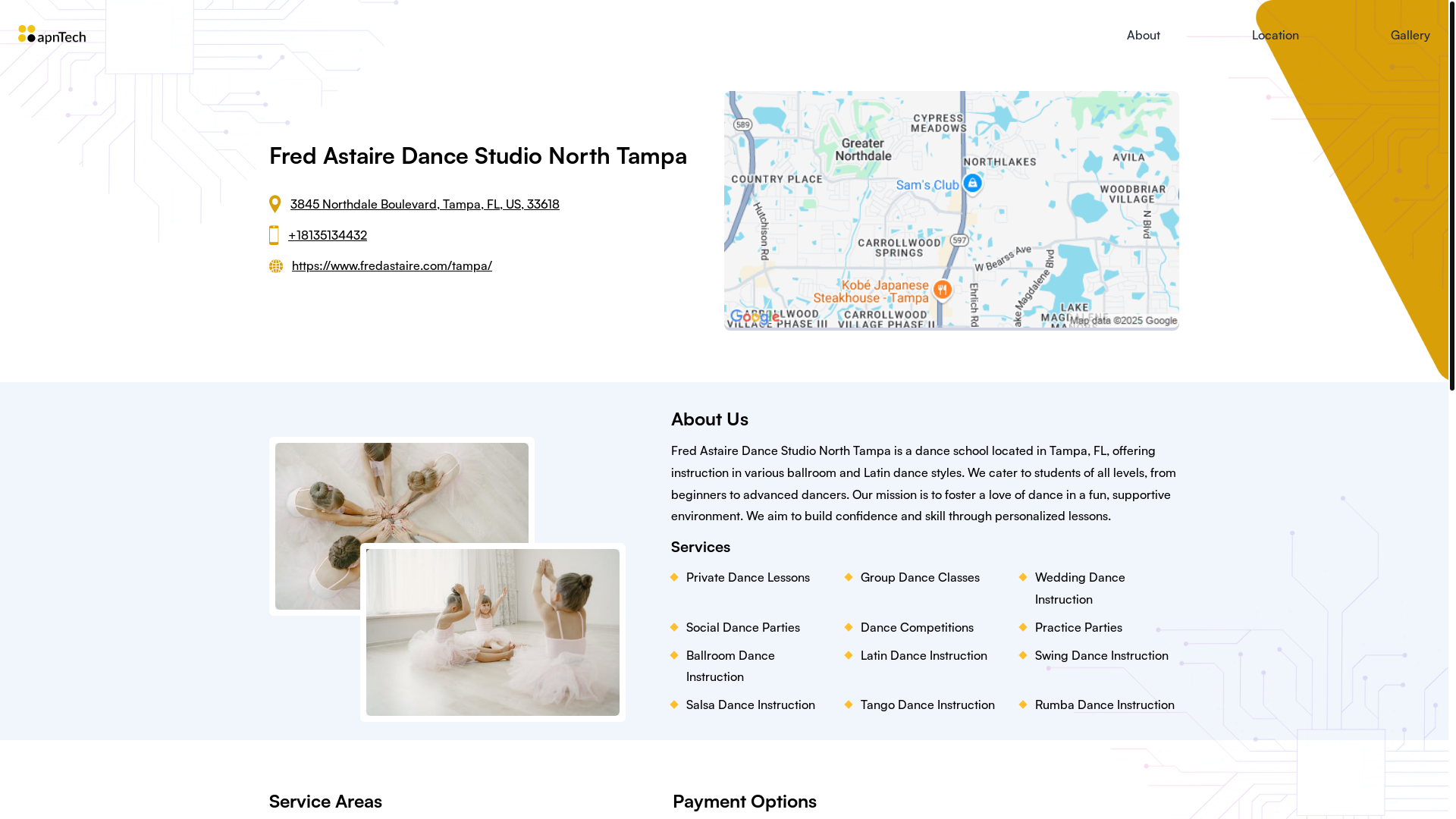Click the diamond bullet beside Social Dance Parties
The height and width of the screenshot is (819, 1456).
point(674,627)
